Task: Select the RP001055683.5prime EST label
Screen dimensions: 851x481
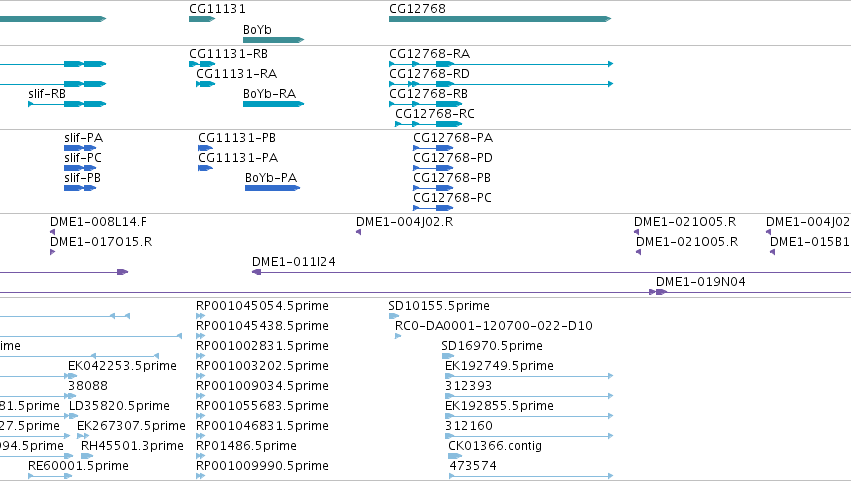Action: [x=263, y=407]
